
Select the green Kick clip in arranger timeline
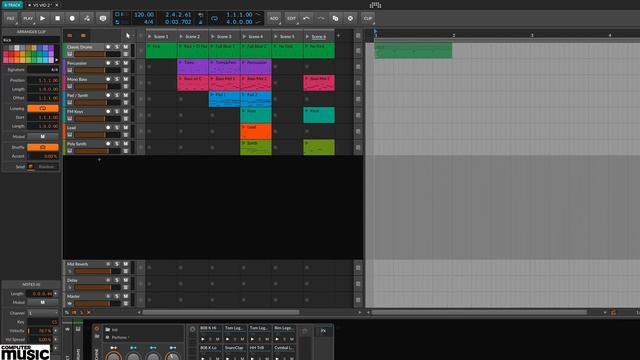[x=413, y=51]
